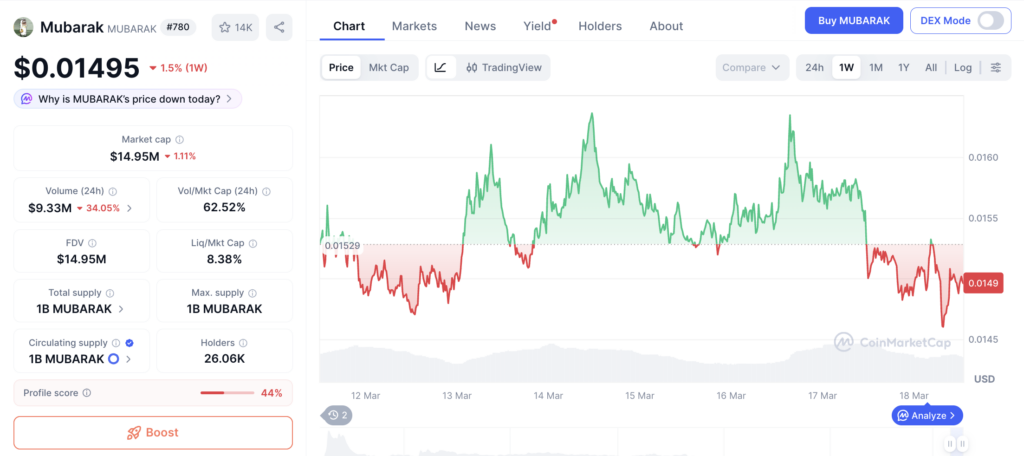The image size is (1024, 456).
Task: Open Volume (24h) info icon
Action: point(112,191)
